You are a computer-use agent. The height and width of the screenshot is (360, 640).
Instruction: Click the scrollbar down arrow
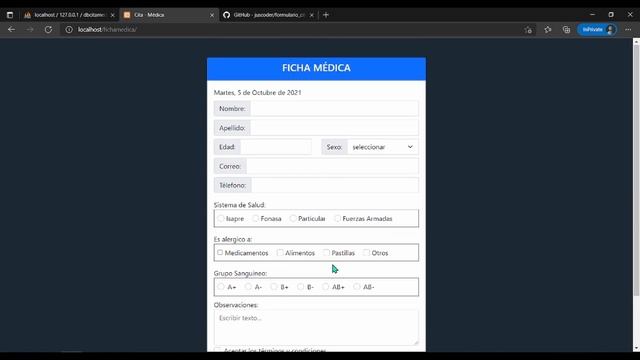(636, 348)
